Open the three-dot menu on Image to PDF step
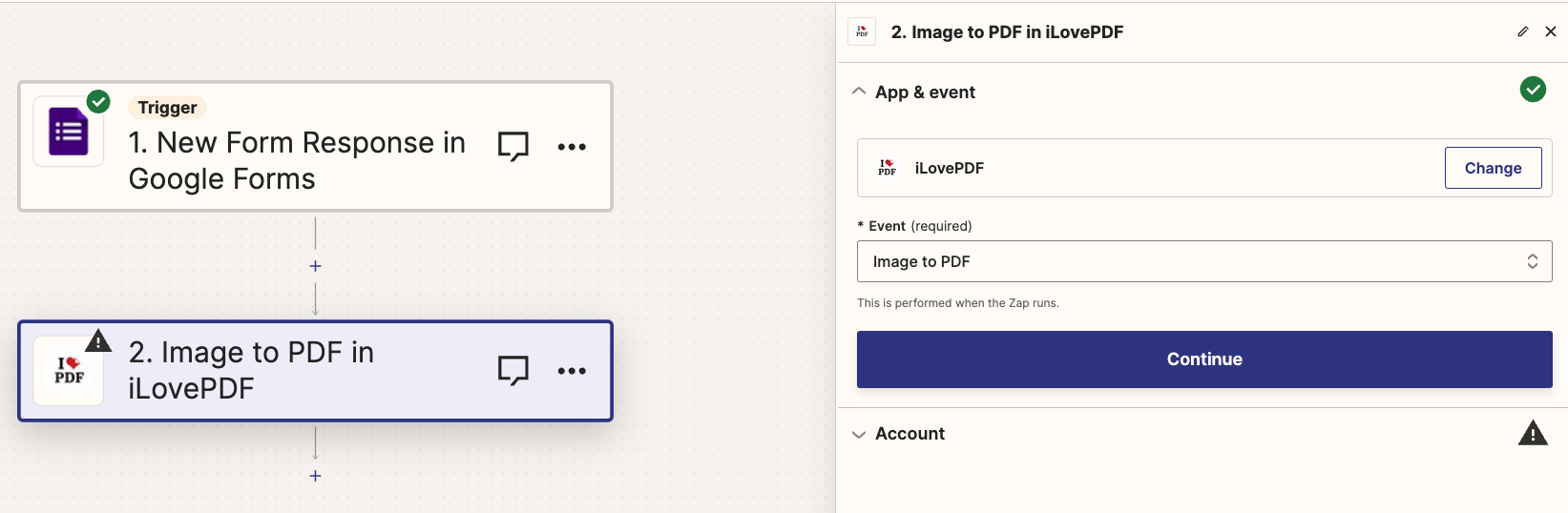1568x513 pixels. tap(572, 371)
